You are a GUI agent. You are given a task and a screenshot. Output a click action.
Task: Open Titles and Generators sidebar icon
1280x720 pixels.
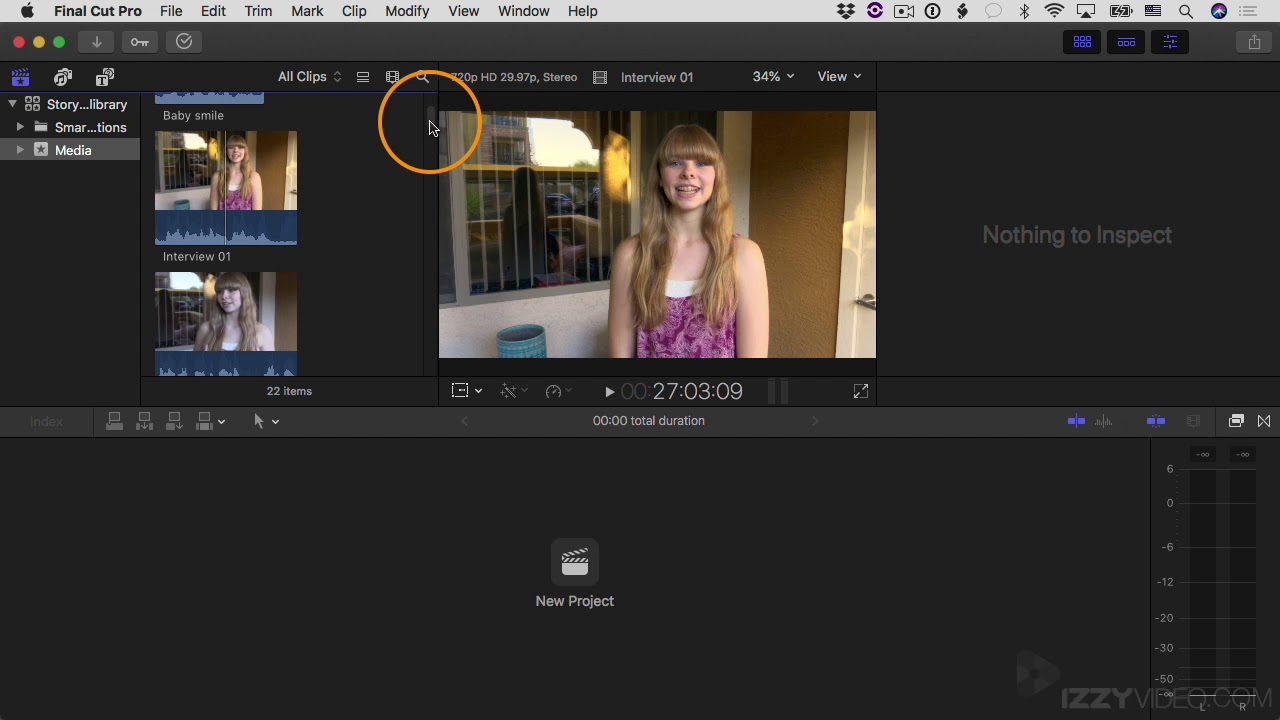pyautogui.click(x=105, y=77)
